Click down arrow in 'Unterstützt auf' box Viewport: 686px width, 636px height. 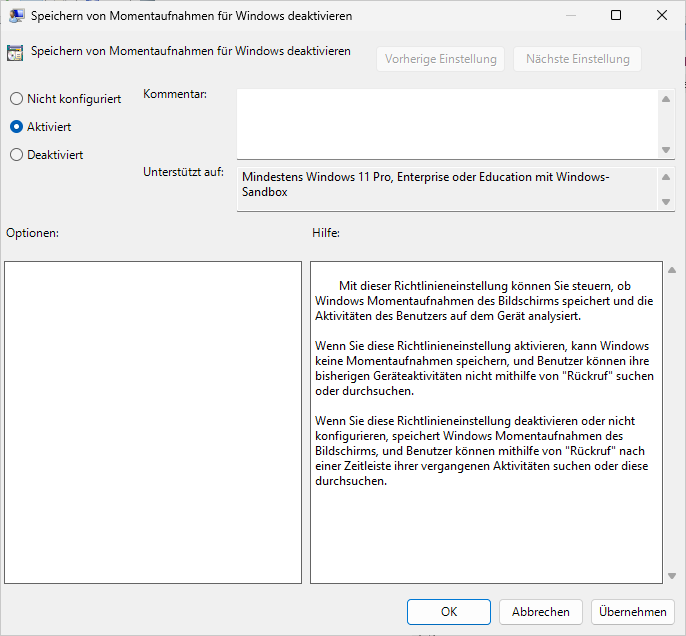pos(666,202)
